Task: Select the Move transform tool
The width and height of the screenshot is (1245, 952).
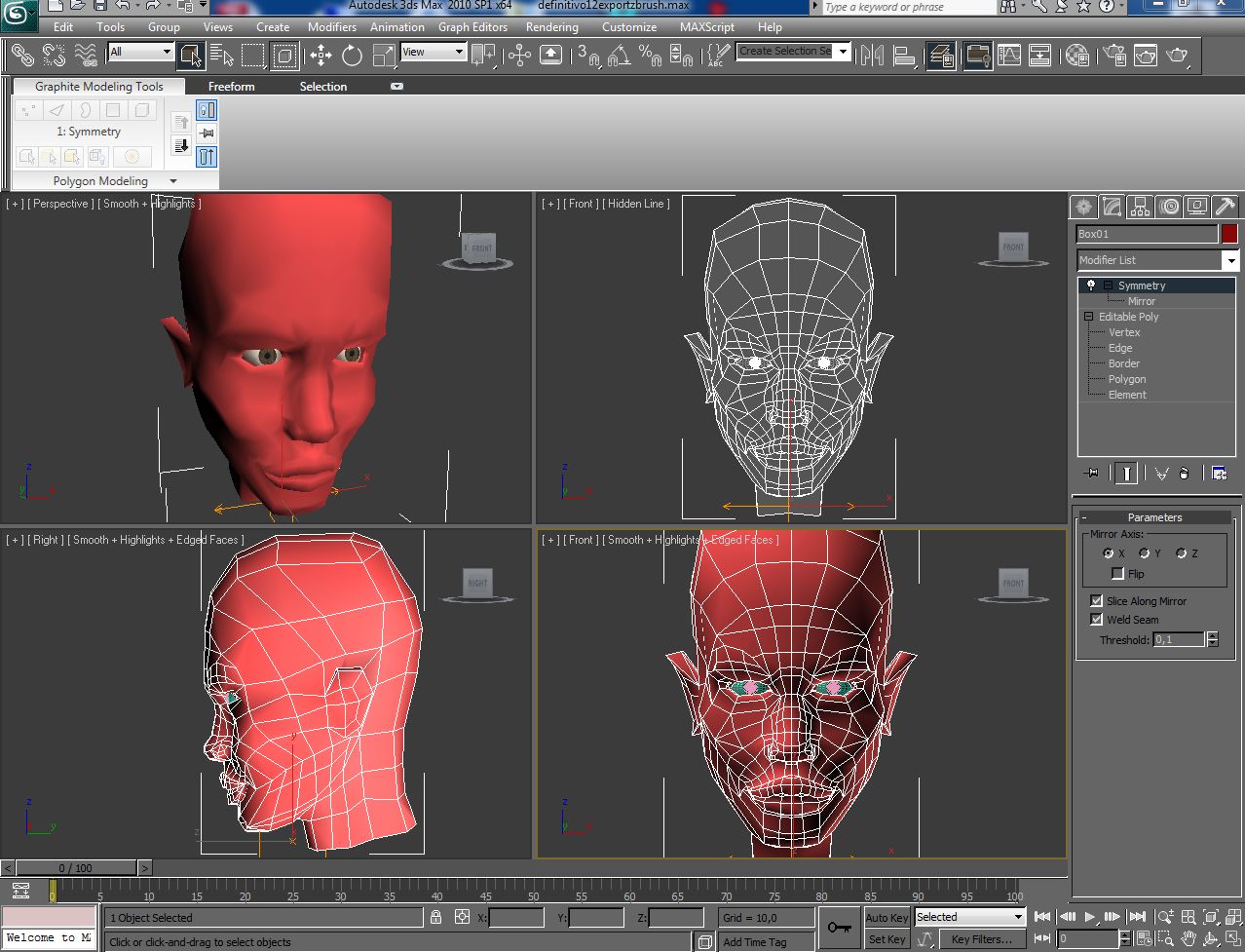Action: (x=321, y=56)
